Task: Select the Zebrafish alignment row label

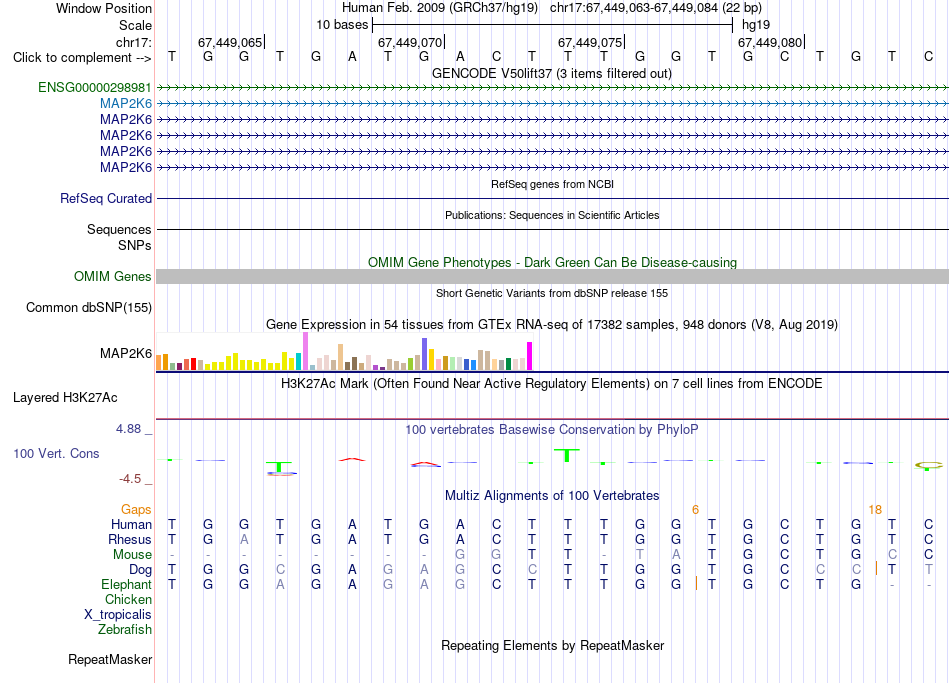Action: point(125,630)
